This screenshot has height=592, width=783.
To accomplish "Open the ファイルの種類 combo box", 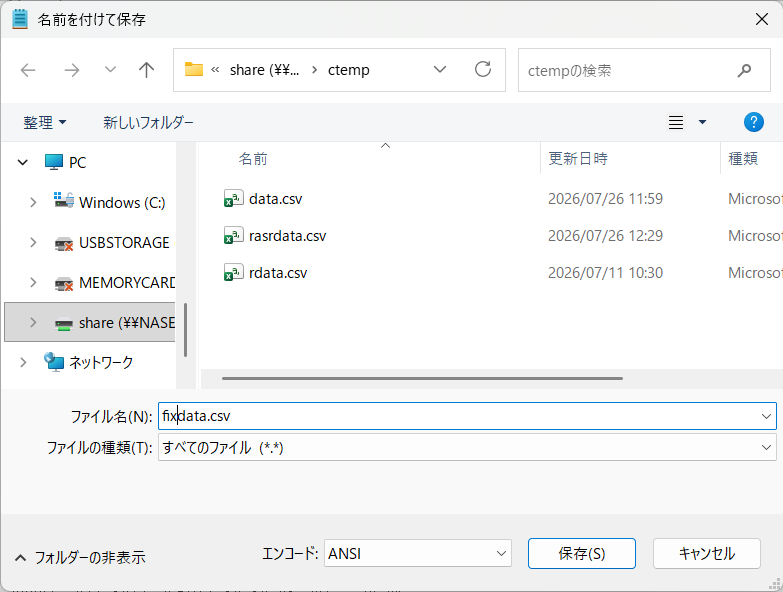I will 467,447.
